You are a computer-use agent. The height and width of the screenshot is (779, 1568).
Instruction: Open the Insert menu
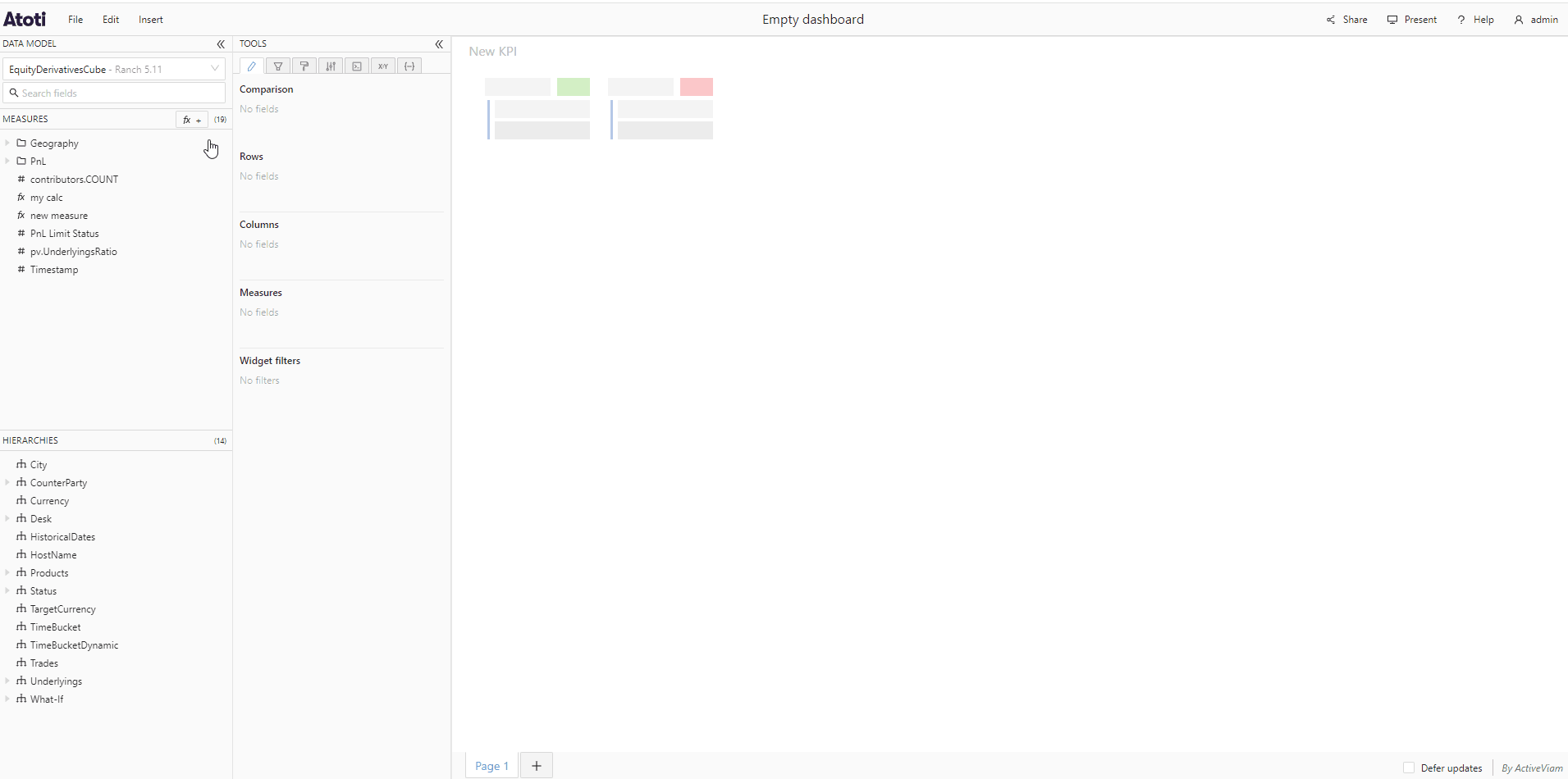pos(151,20)
